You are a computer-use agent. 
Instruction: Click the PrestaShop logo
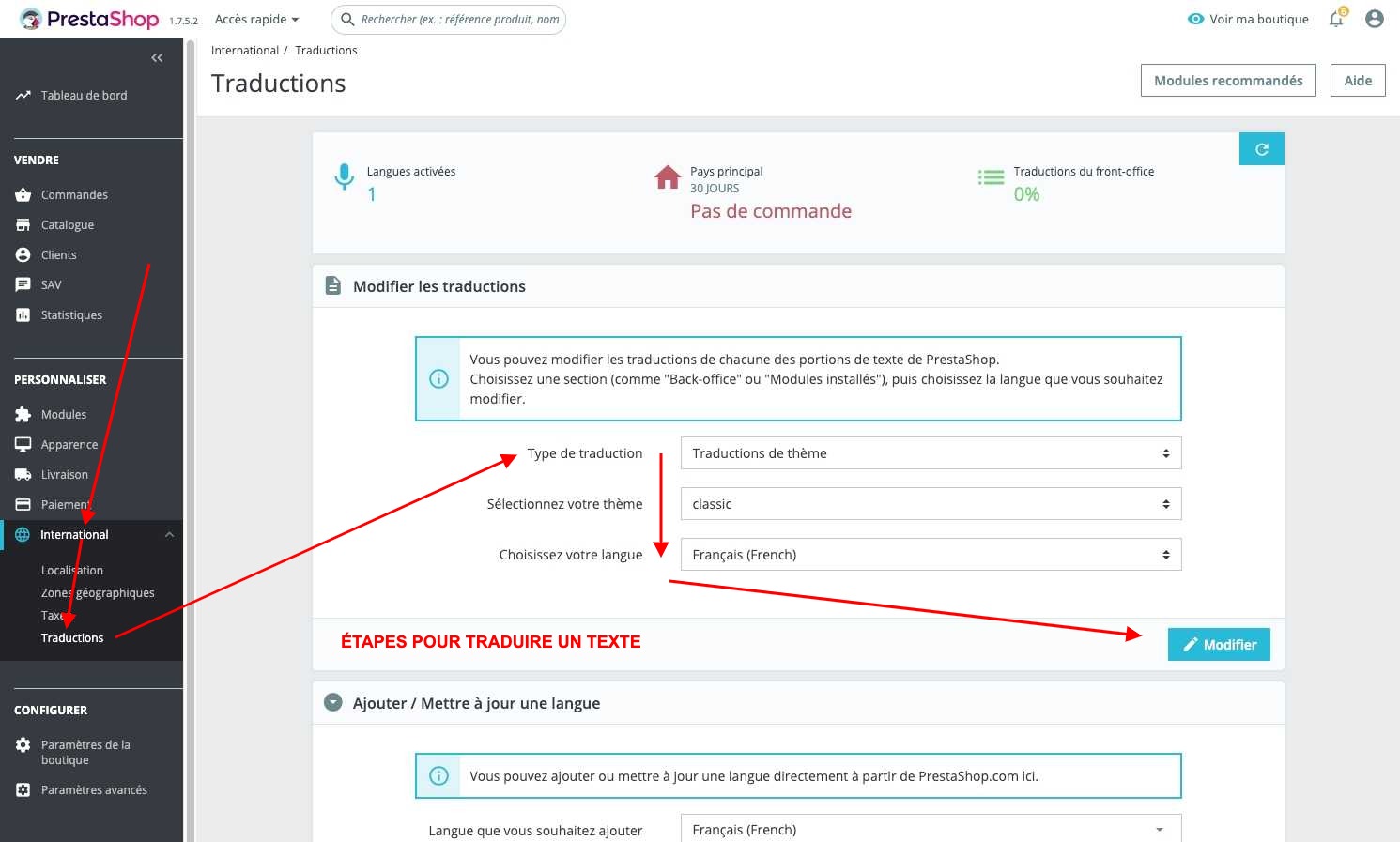click(90, 19)
